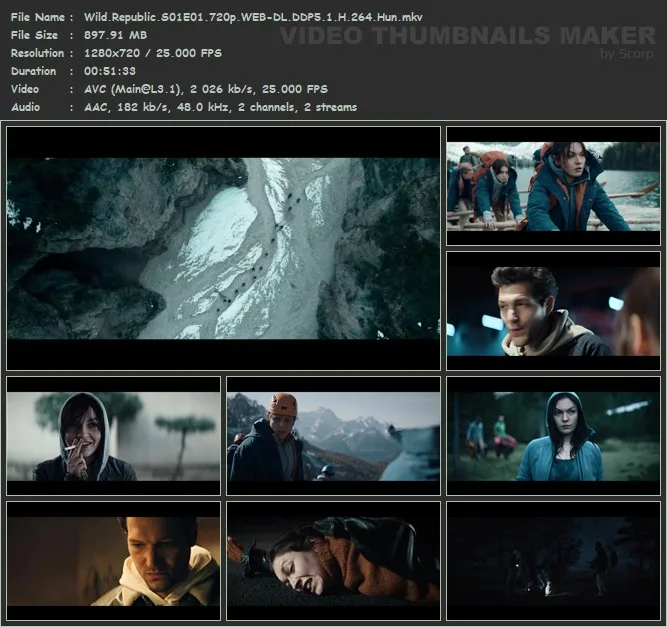Click the file size value 897.91 MB

(115, 35)
